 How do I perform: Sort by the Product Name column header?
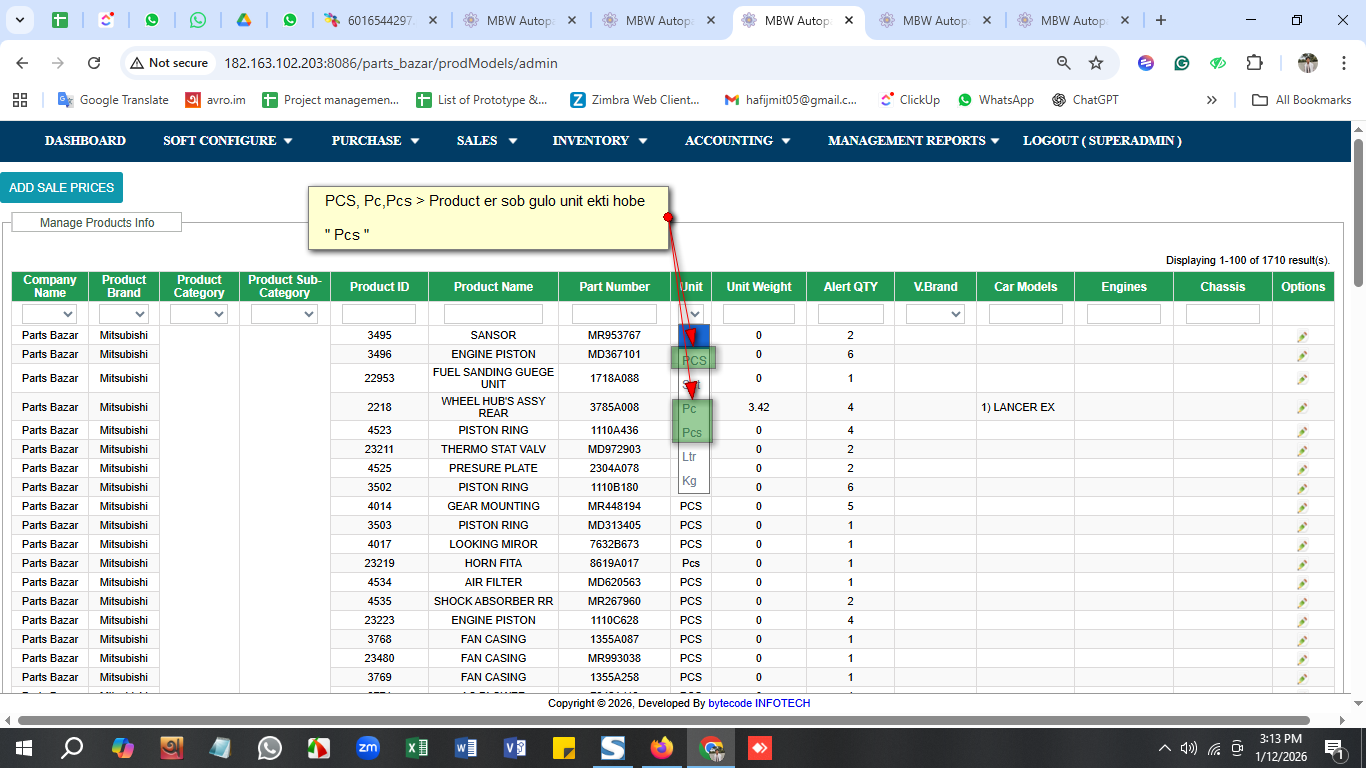pyautogui.click(x=493, y=287)
